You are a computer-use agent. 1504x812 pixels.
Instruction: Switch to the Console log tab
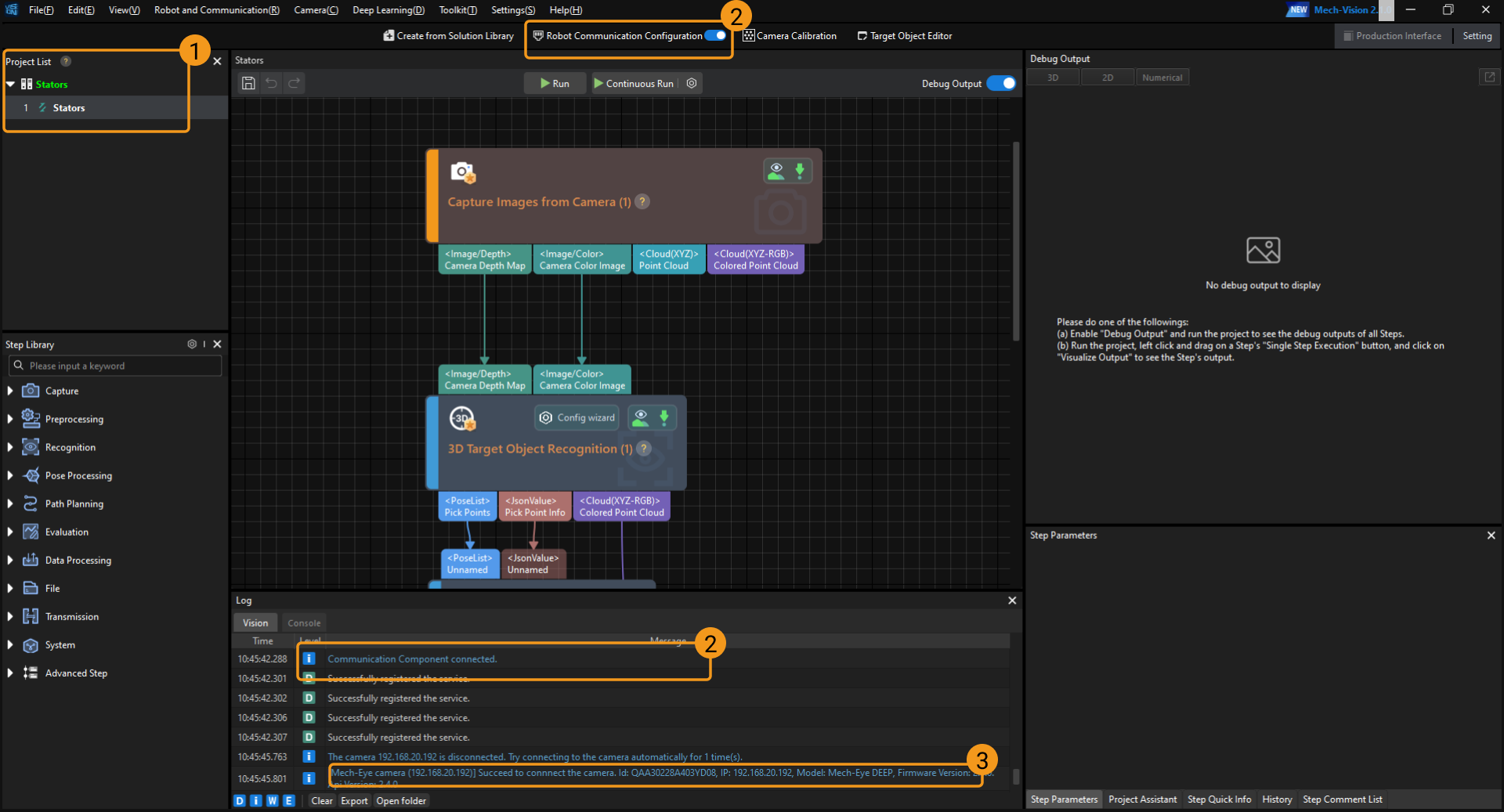click(x=304, y=623)
